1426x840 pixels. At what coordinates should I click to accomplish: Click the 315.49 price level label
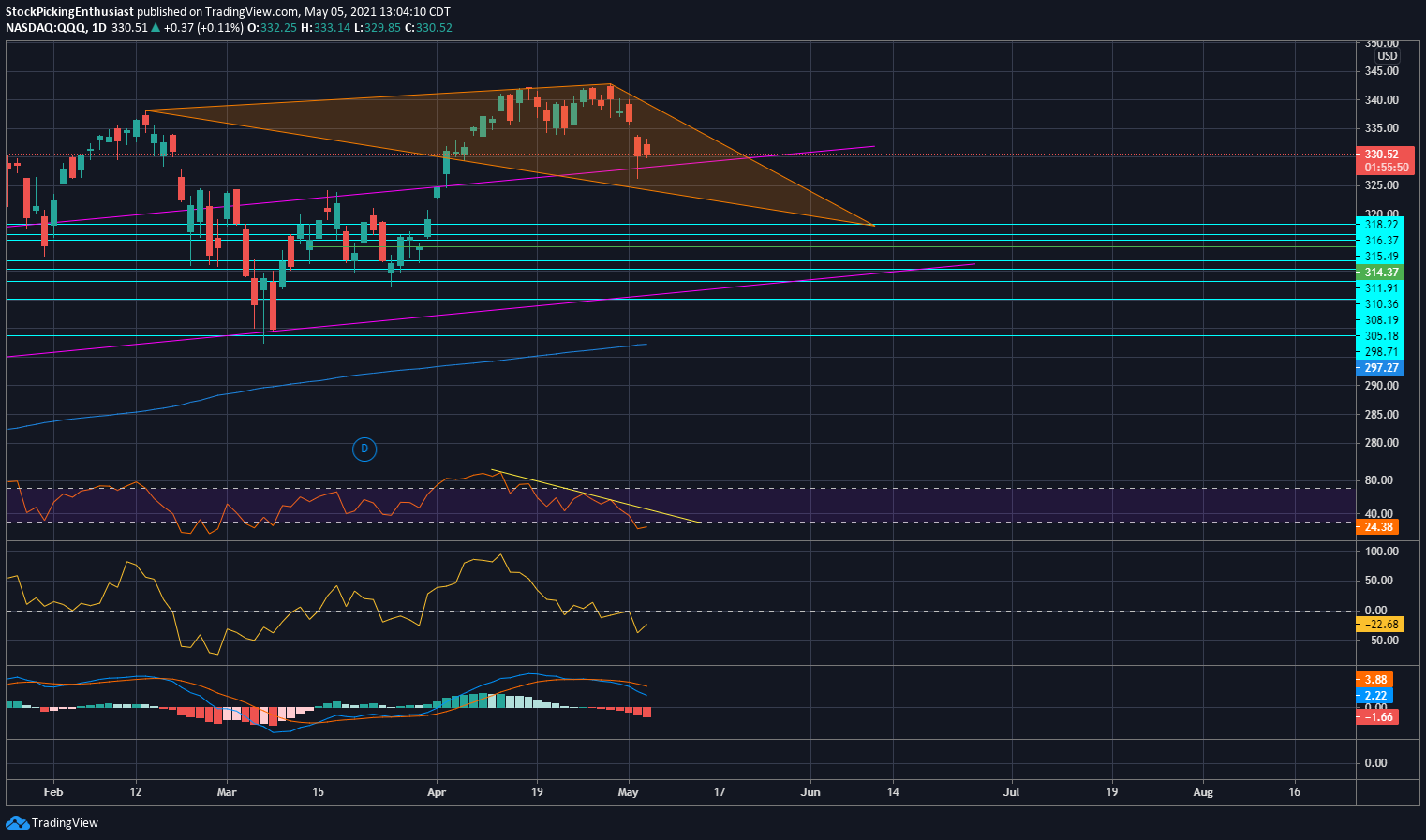pos(1380,257)
